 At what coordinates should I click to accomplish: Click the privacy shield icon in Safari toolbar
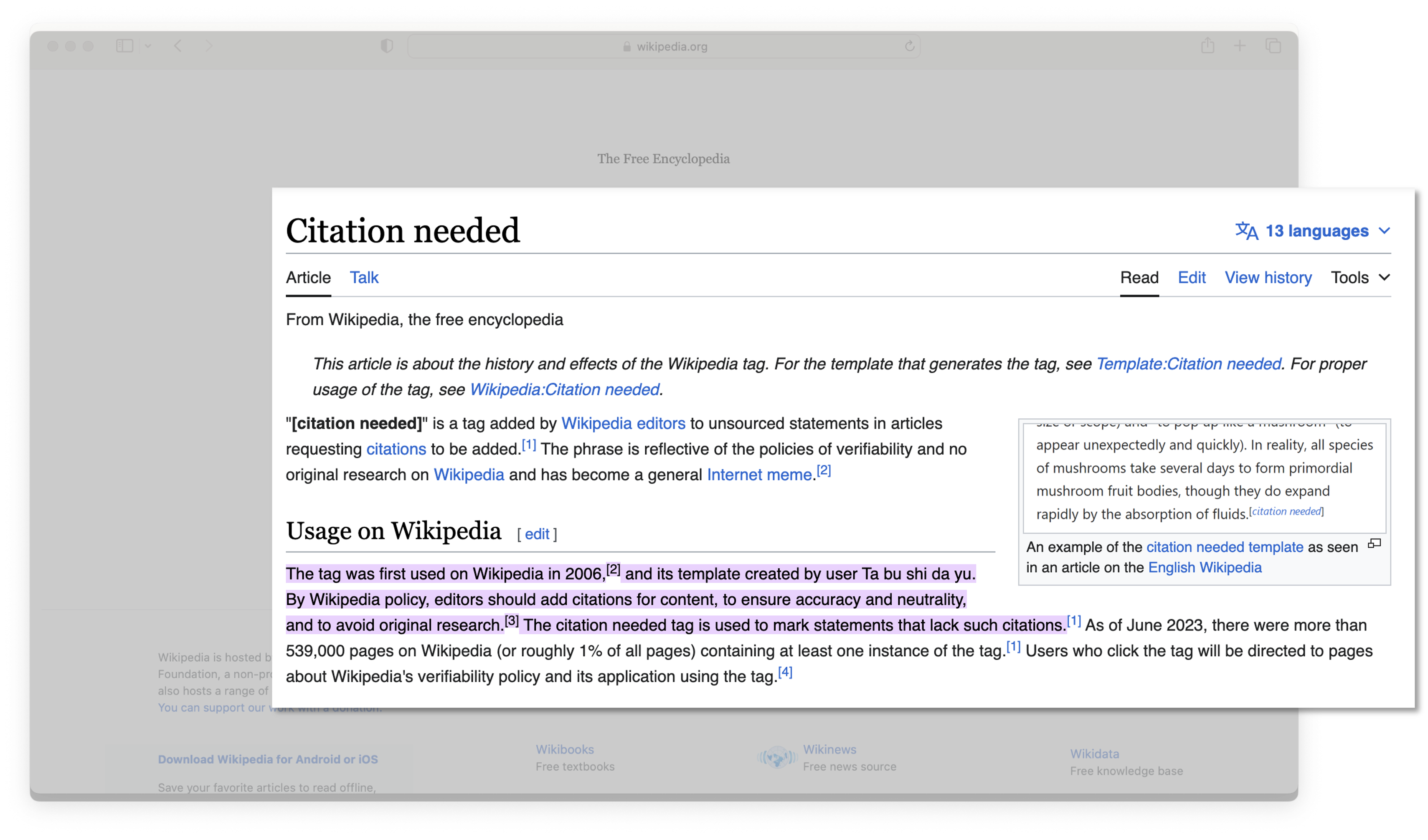pyautogui.click(x=387, y=46)
